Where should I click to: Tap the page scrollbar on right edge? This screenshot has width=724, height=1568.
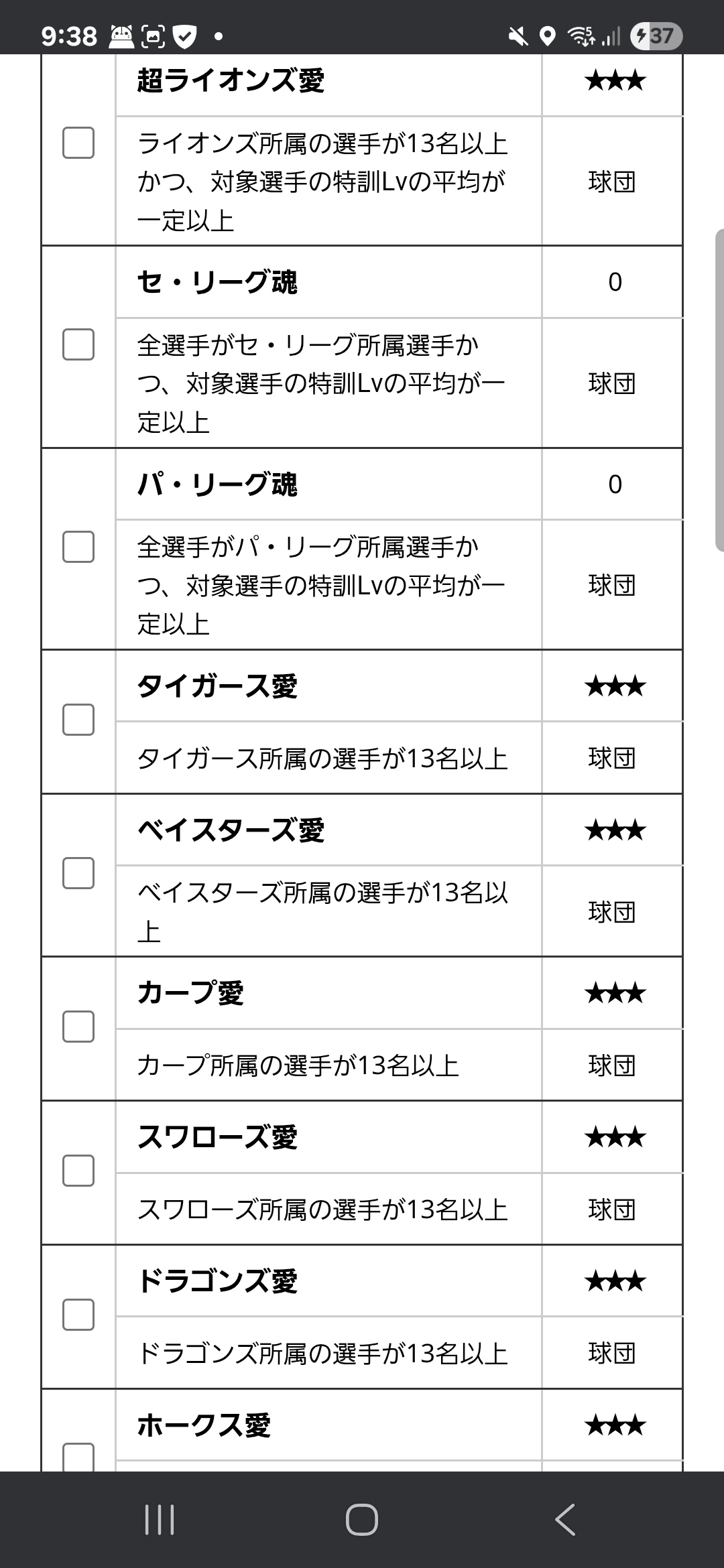click(x=719, y=390)
